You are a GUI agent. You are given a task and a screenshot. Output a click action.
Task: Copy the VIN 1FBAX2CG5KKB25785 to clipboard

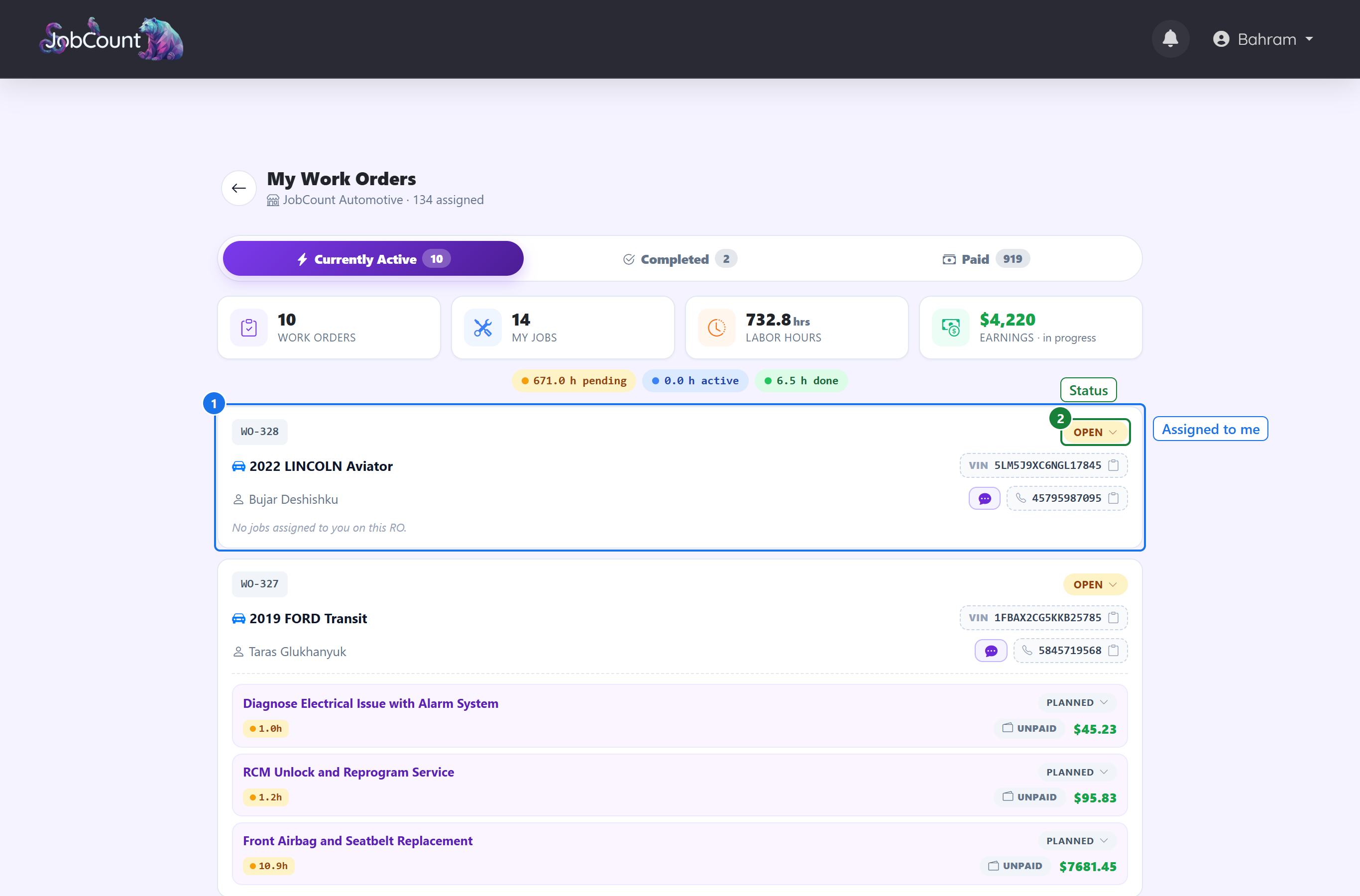1113,618
